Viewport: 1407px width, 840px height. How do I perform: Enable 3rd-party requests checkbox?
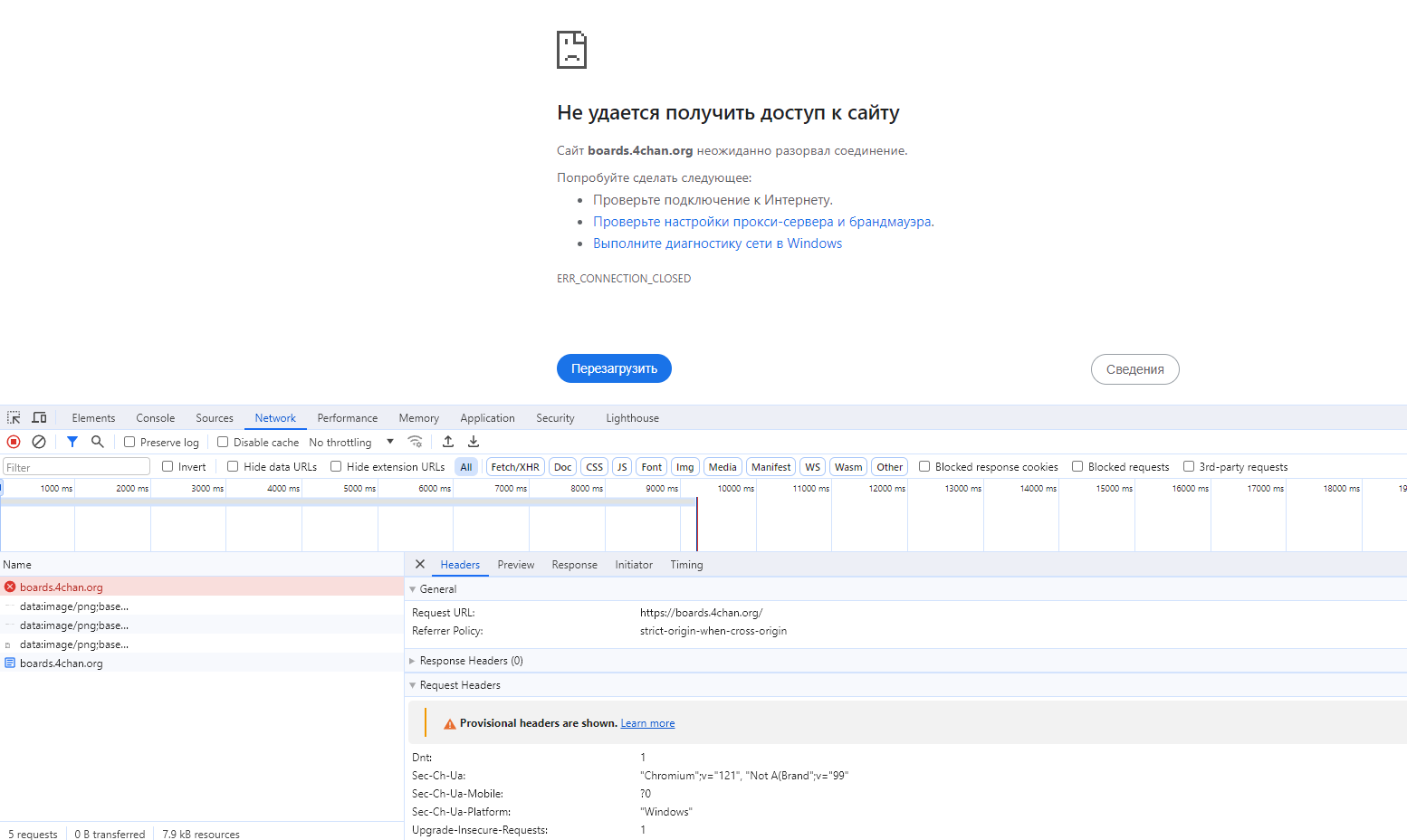1189,466
